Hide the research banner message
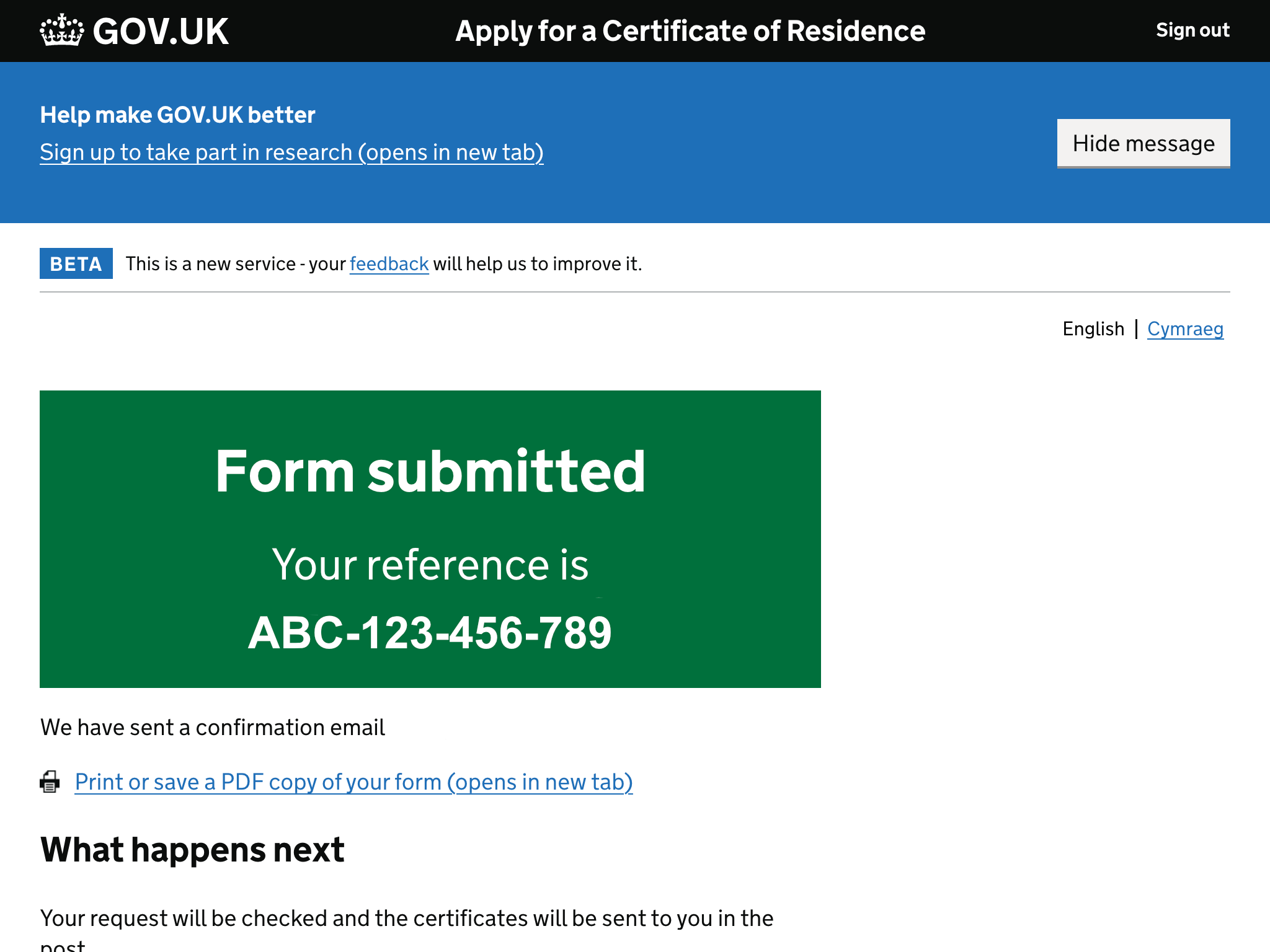1270x952 pixels. click(x=1143, y=143)
